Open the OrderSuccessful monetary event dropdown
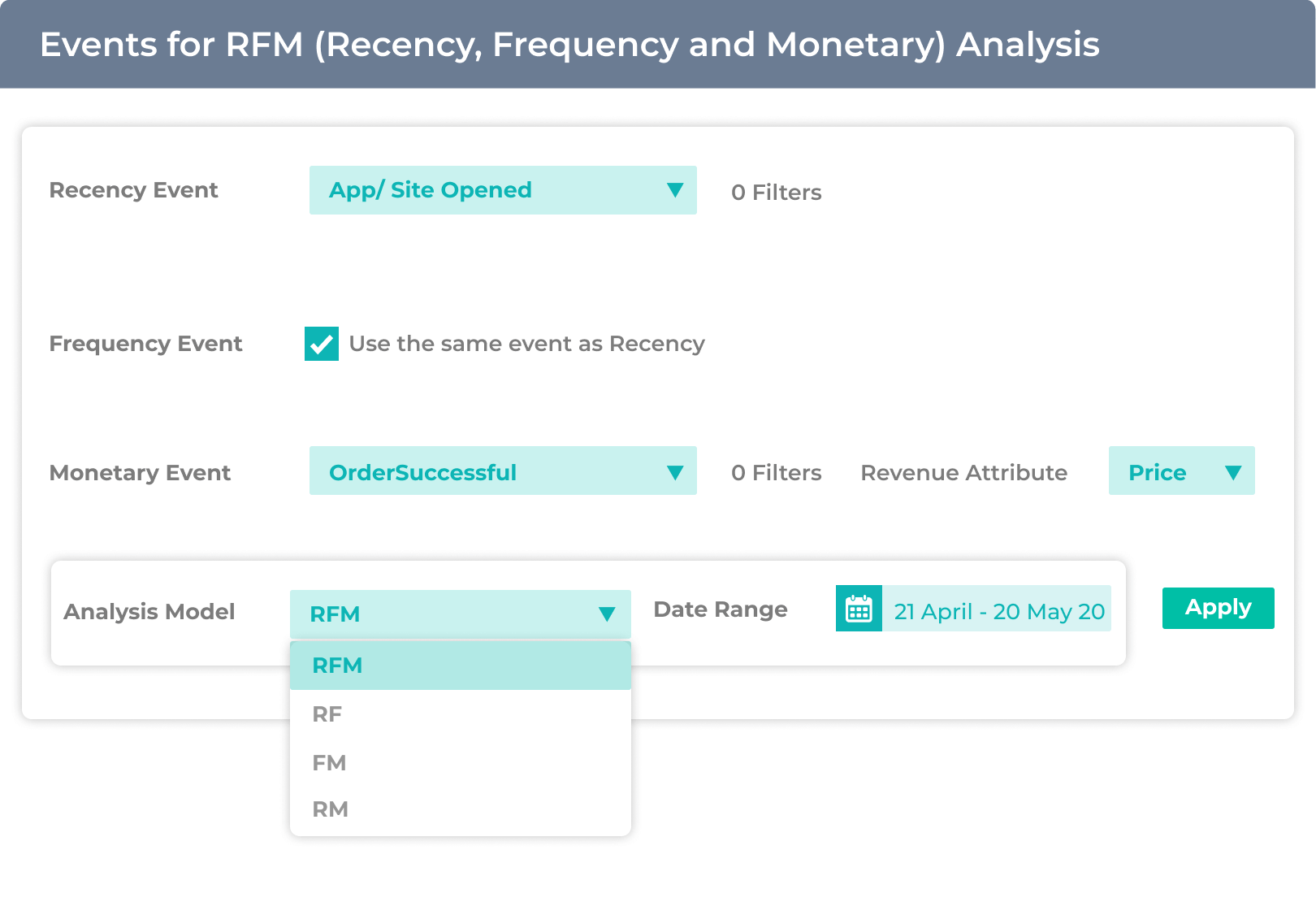Viewport: 1316px width, 902px height. [x=503, y=471]
